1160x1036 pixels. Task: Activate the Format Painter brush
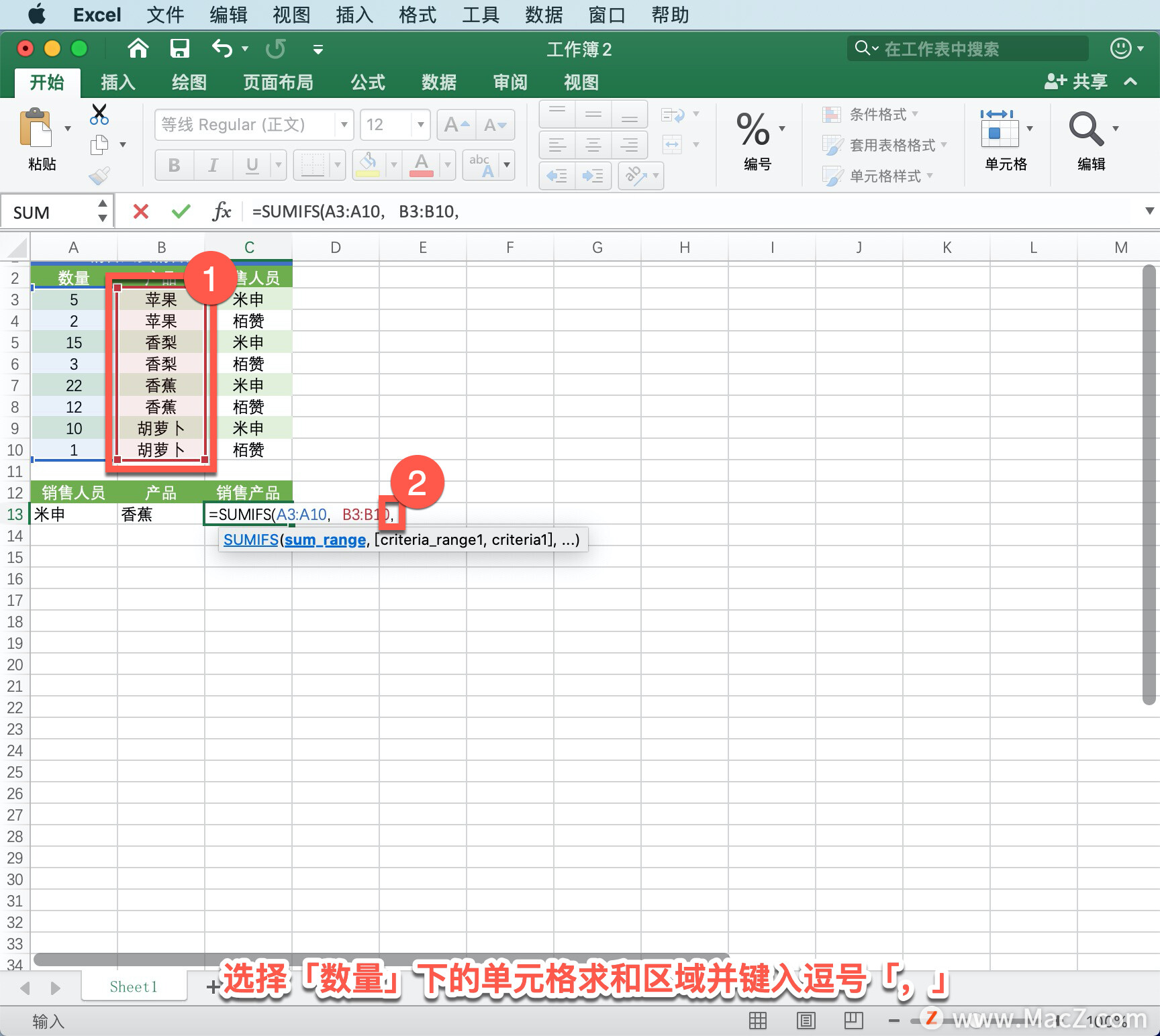(x=99, y=175)
